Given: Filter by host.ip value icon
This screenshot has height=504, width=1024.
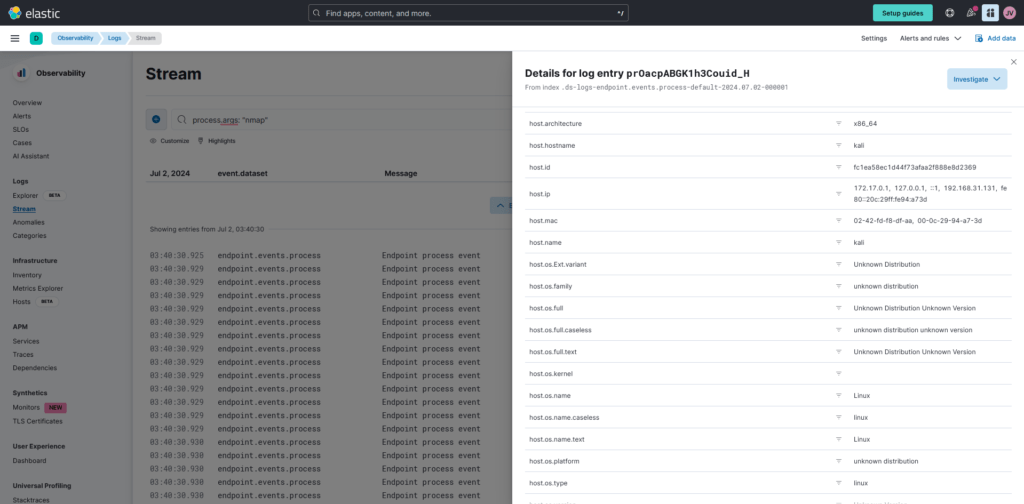Looking at the screenshot, I should pos(839,194).
